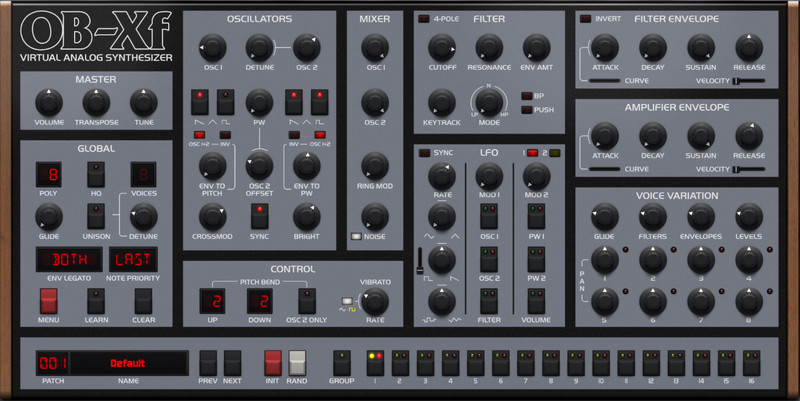
Task: Click the filter envelope Attack knob
Action: [605, 48]
